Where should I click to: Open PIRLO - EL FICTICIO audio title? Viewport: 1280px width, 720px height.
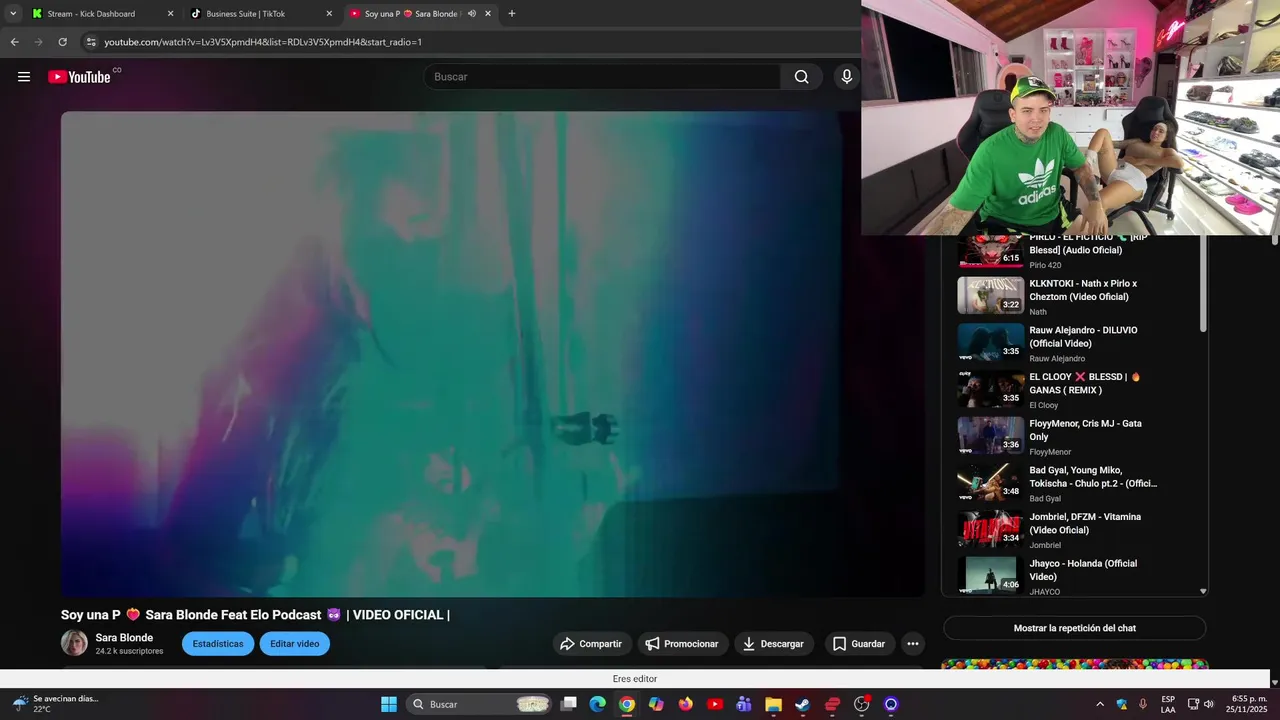(1088, 244)
